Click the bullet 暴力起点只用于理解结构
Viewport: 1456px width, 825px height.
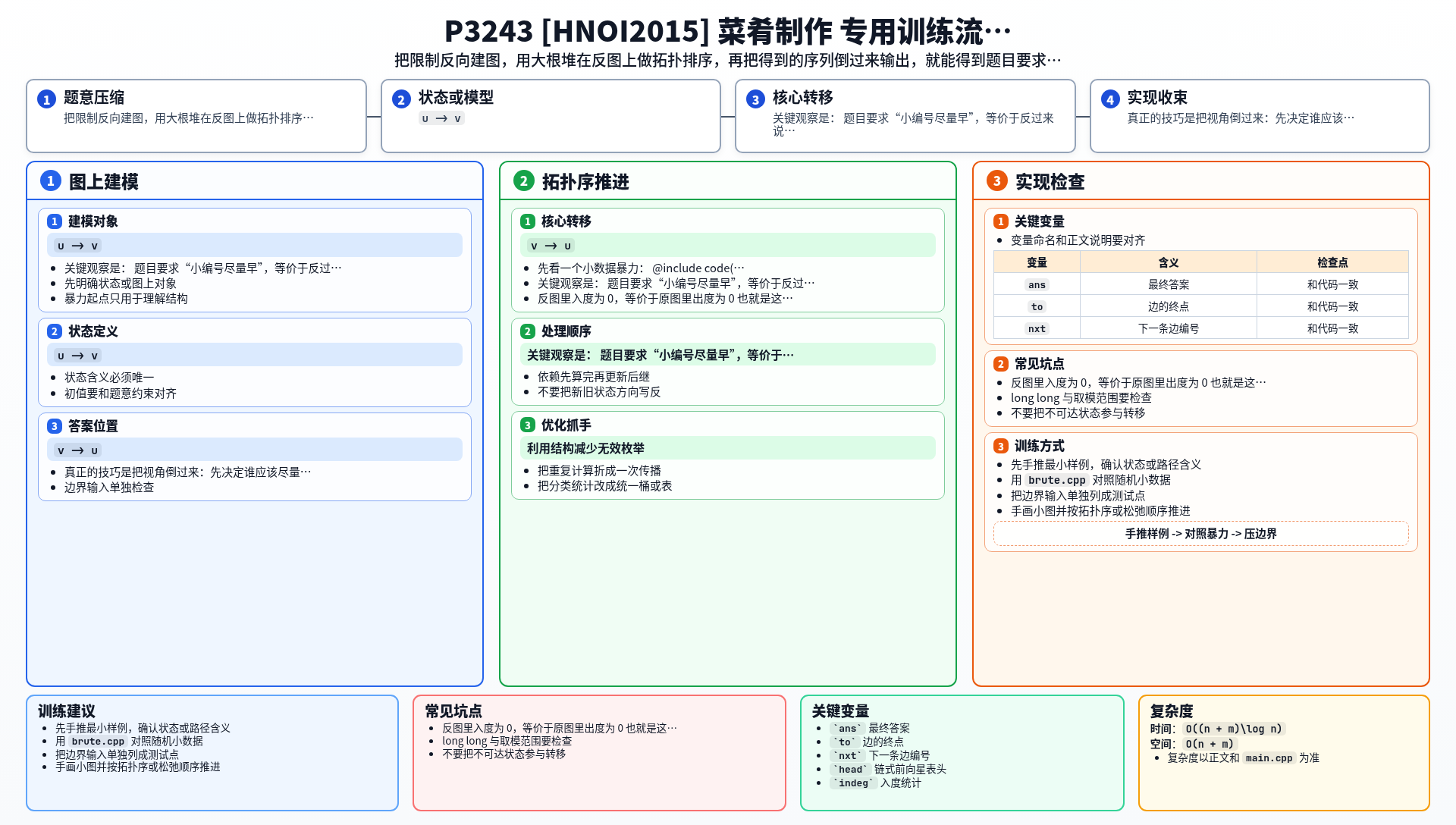126,299
